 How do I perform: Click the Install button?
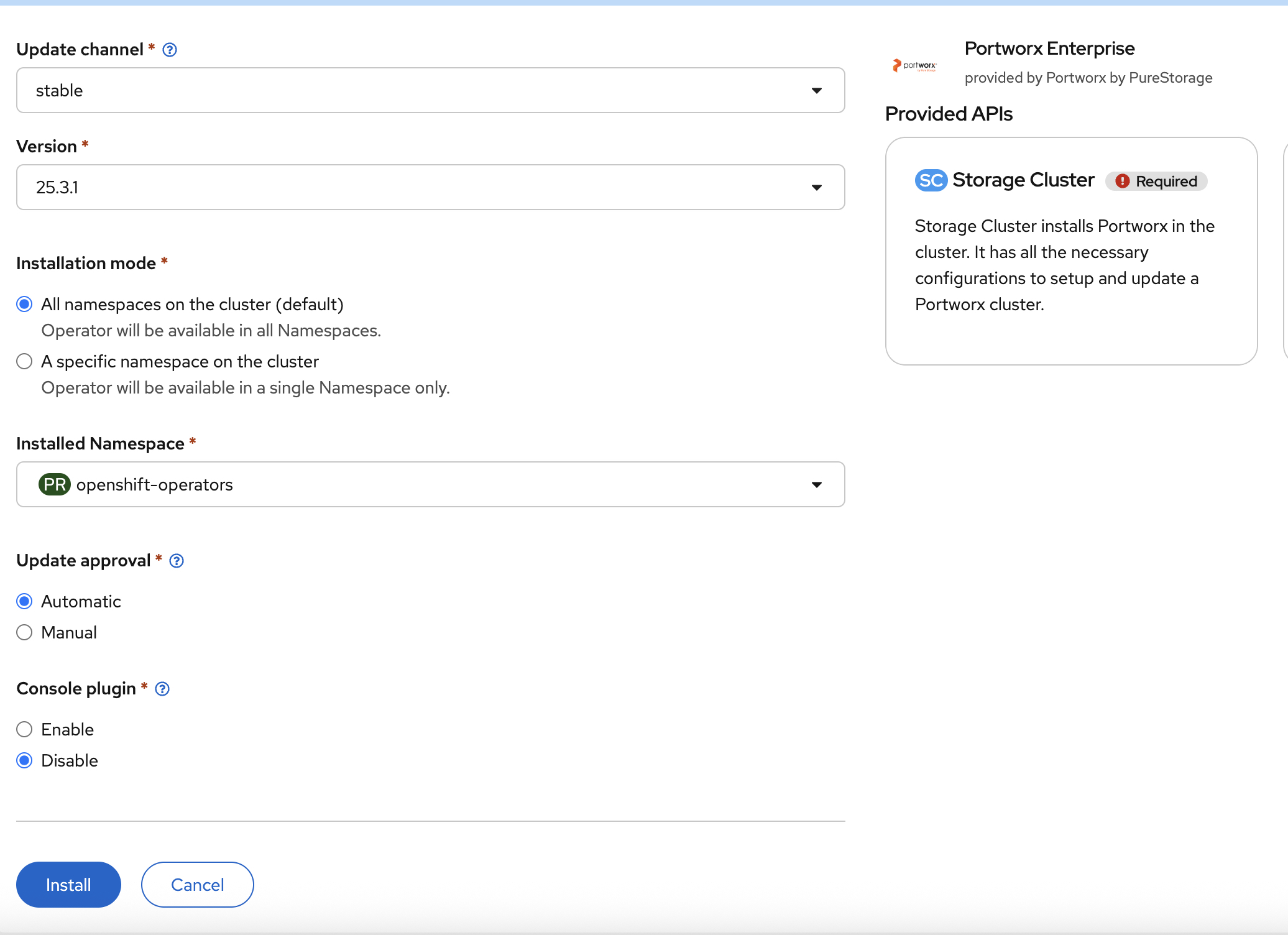[68, 885]
